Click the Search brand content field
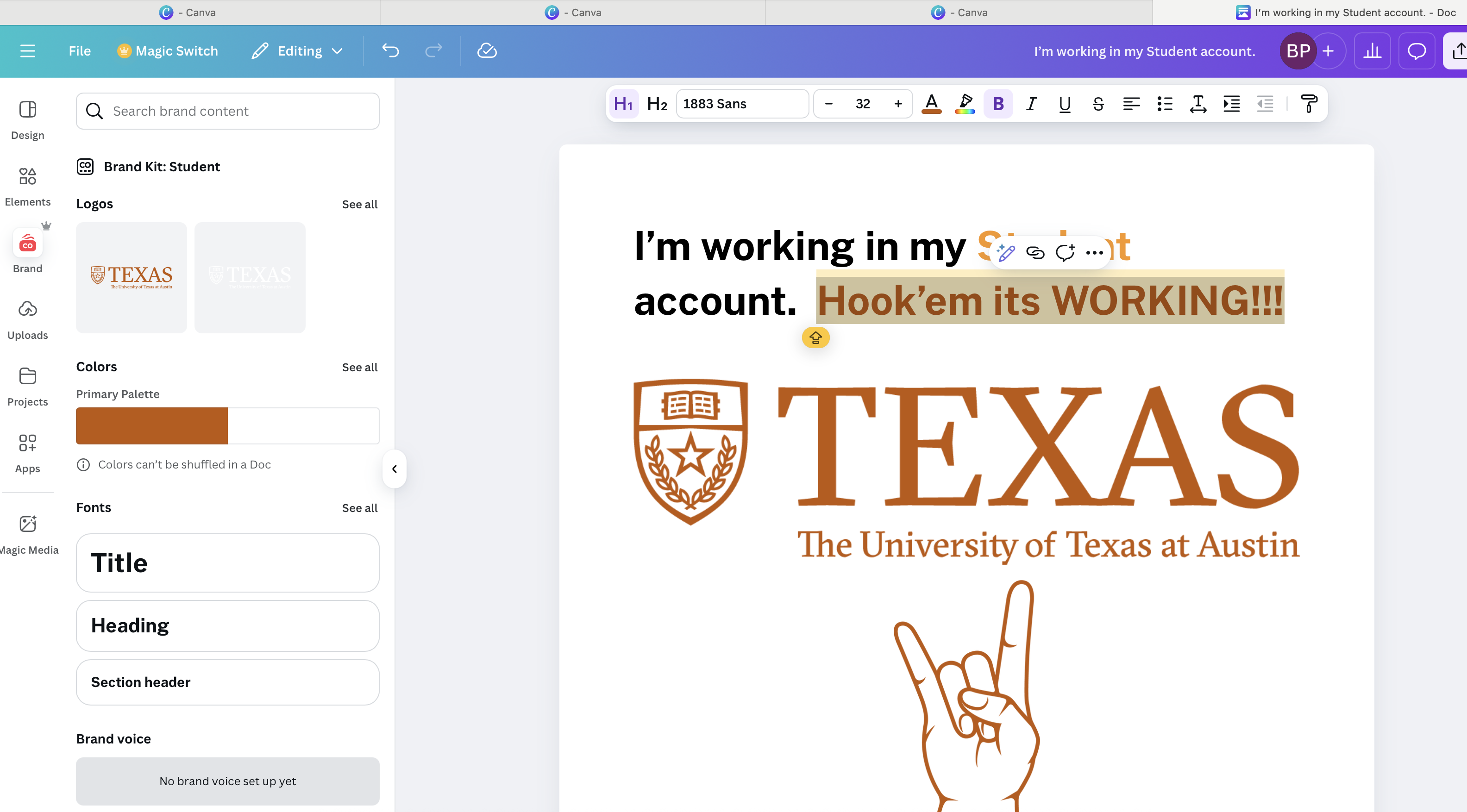Viewport: 1467px width, 812px height. (x=228, y=111)
